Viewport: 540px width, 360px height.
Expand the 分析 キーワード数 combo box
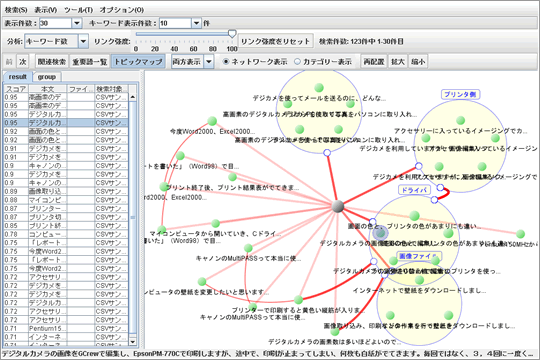coord(83,41)
